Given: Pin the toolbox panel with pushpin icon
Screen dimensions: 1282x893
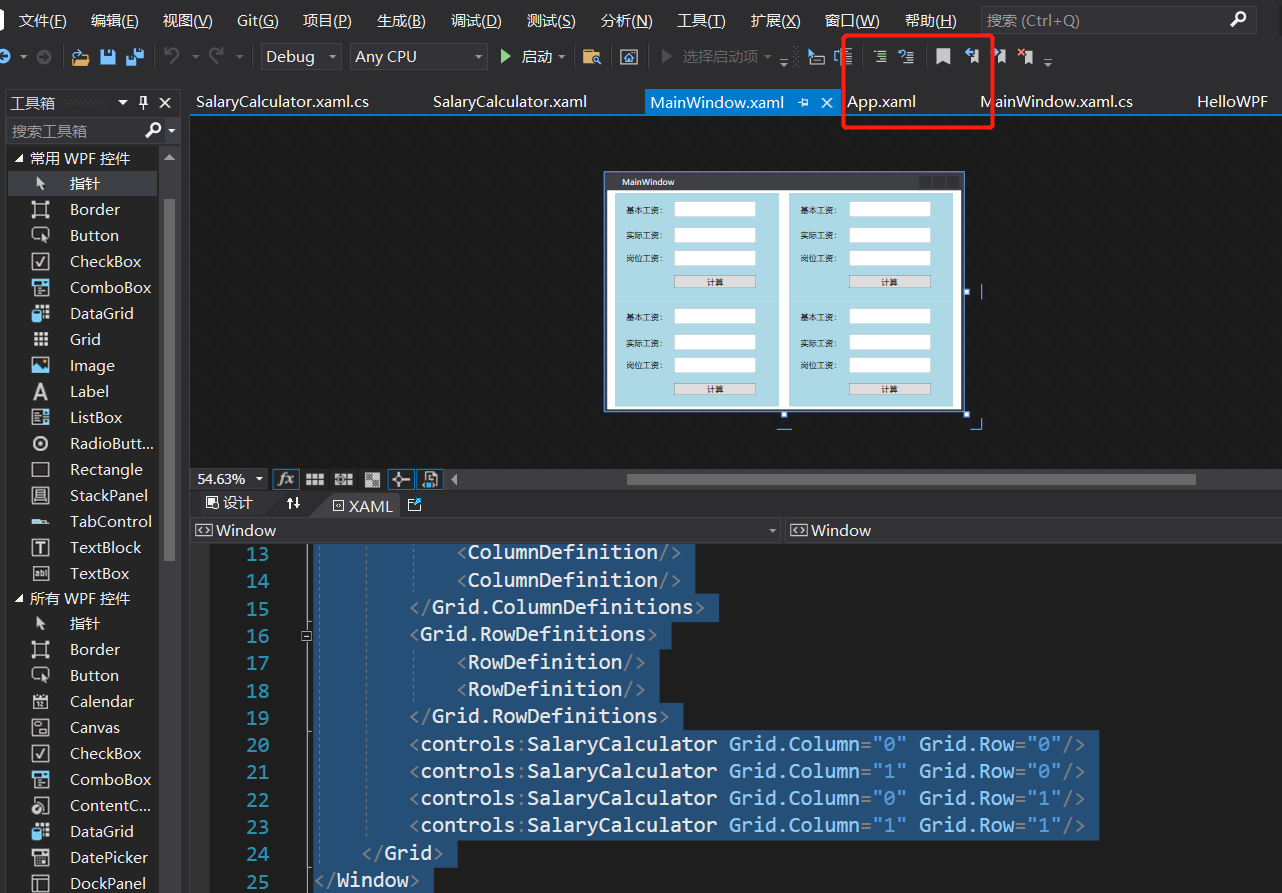Looking at the screenshot, I should 144,102.
